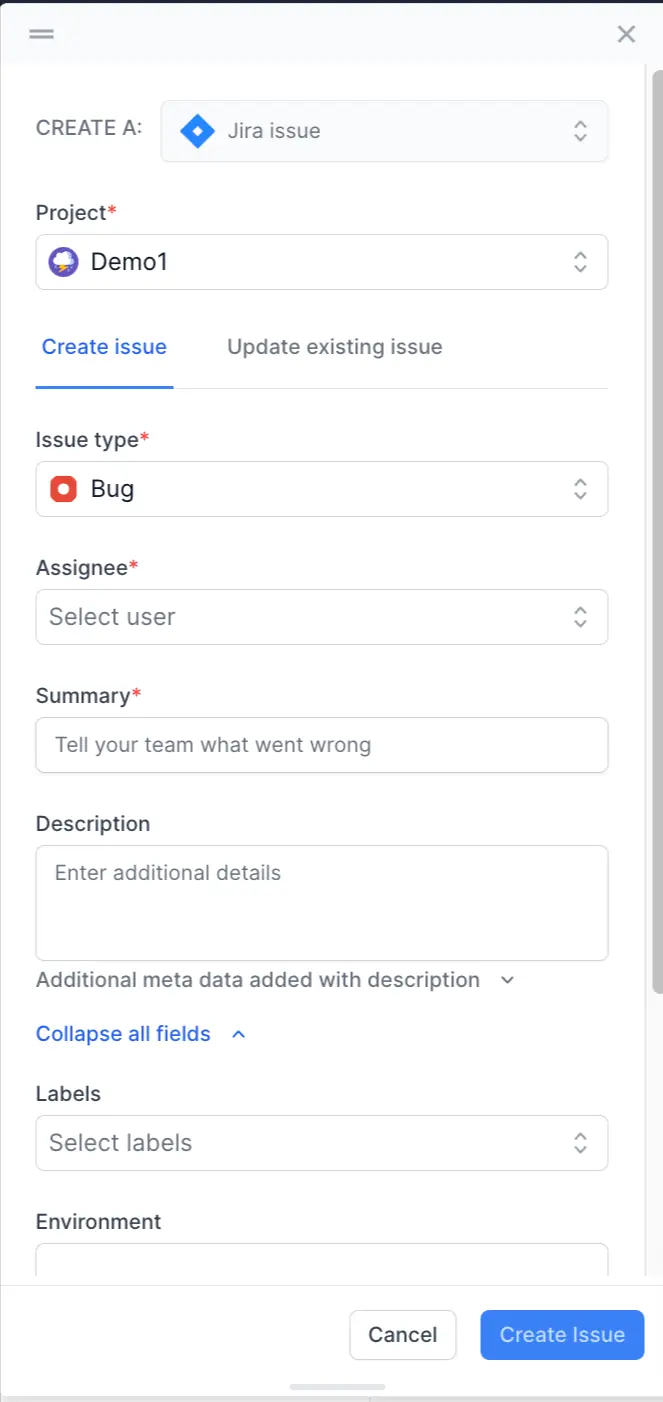Switch to the Create issue tab
This screenshot has width=663, height=1402.
coord(104,347)
